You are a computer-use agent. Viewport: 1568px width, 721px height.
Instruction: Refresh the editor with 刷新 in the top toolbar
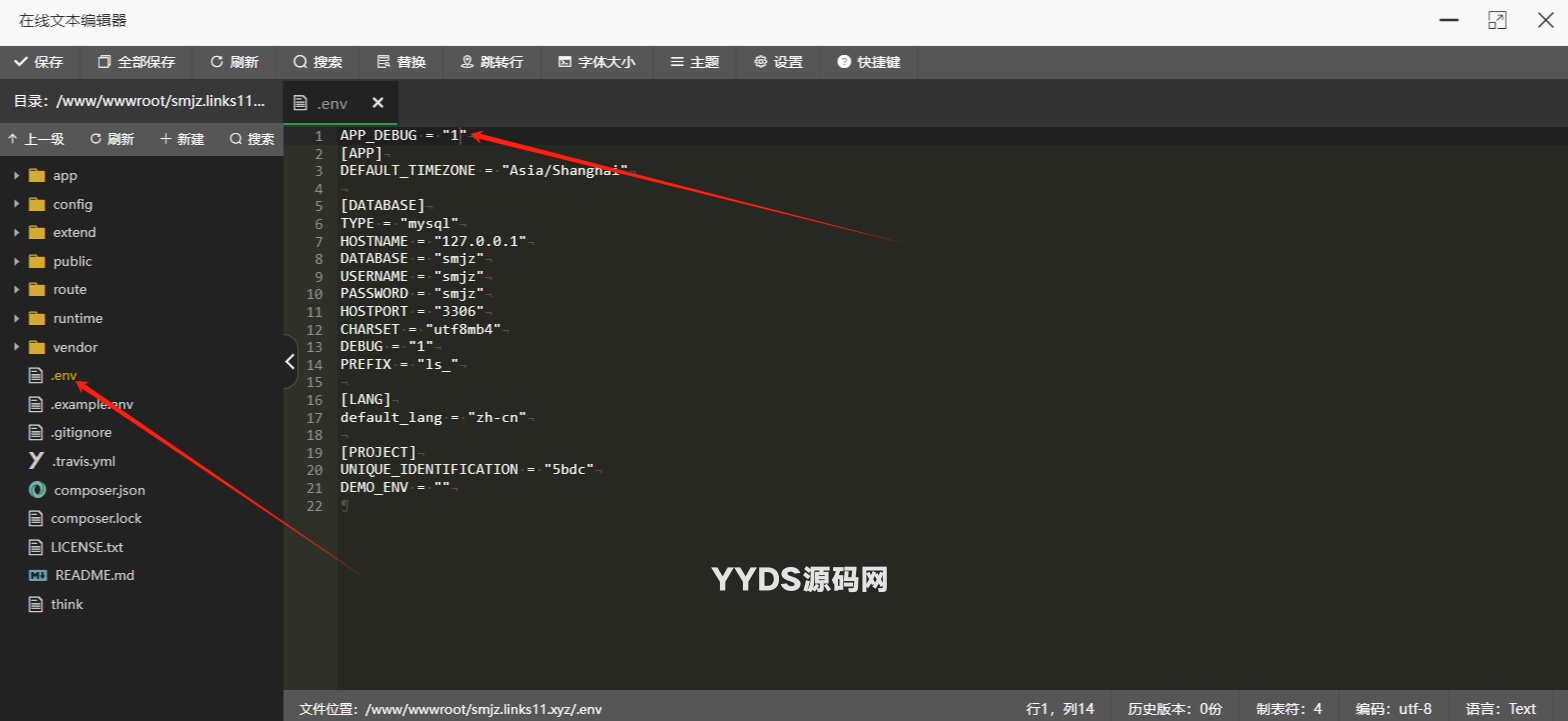tap(234, 62)
